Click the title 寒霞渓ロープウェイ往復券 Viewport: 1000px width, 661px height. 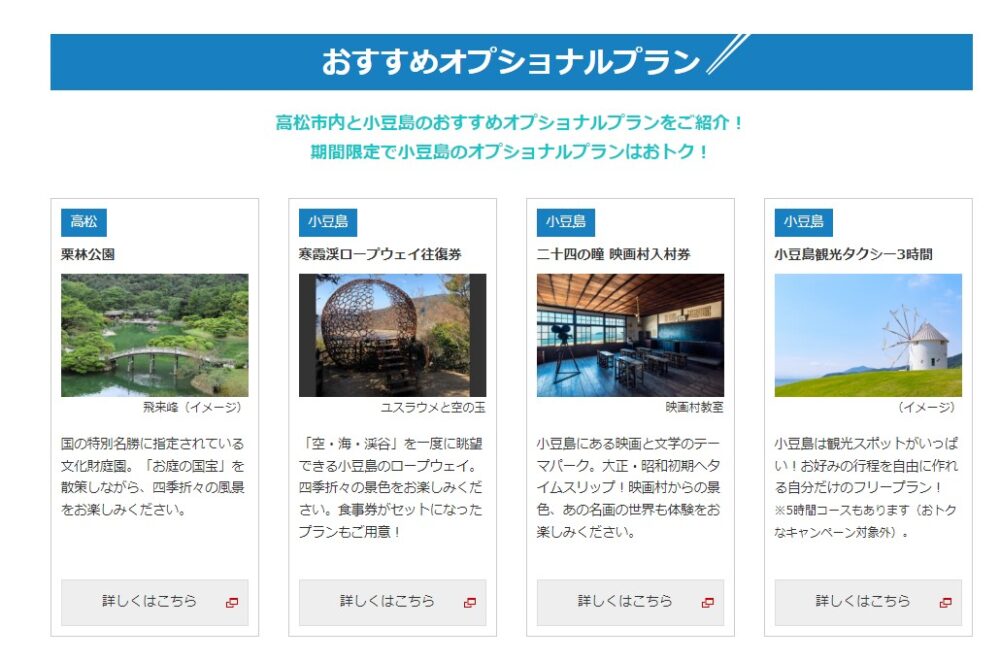pyautogui.click(x=380, y=254)
